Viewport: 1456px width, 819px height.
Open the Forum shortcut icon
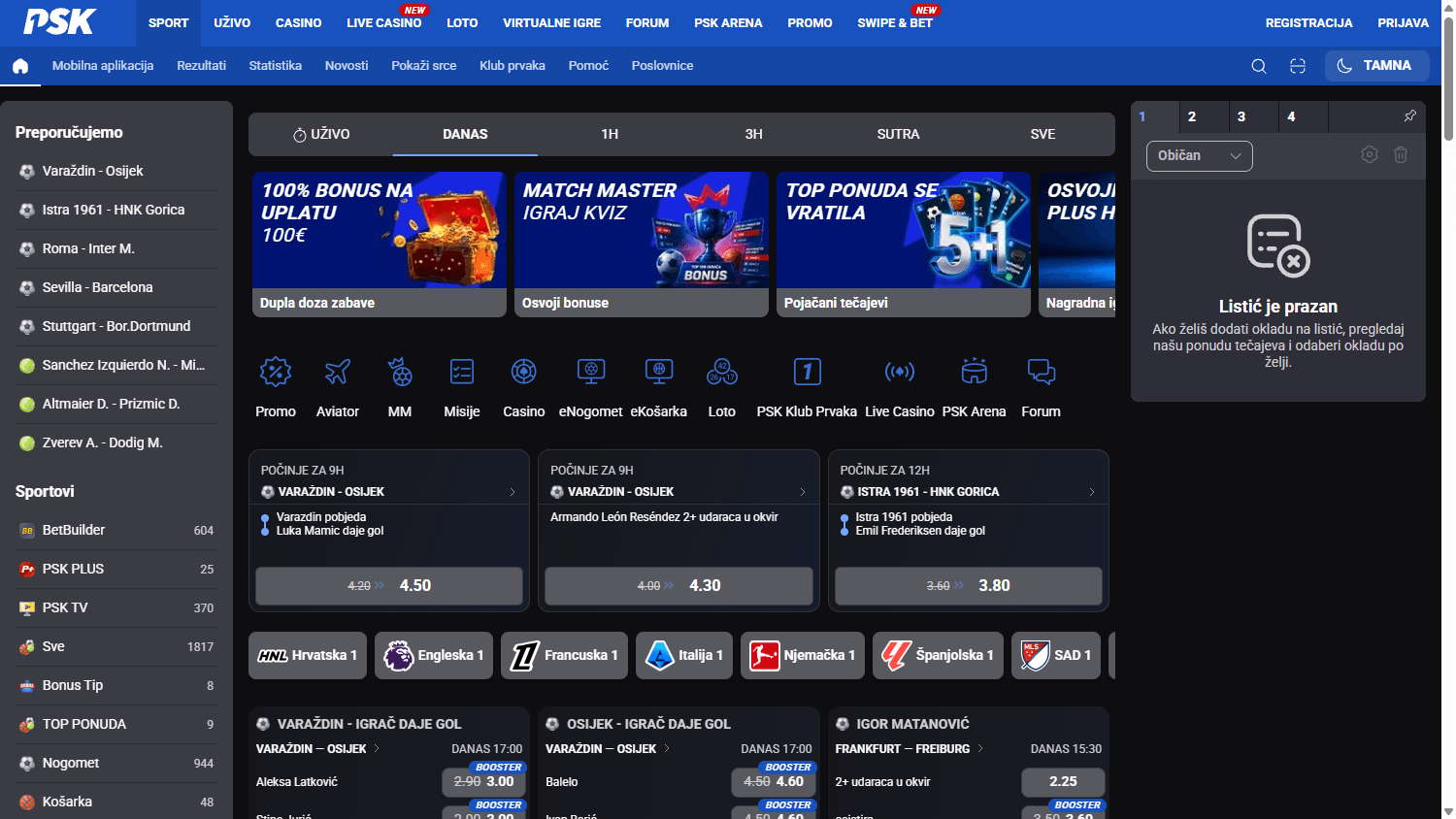pos(1042,372)
